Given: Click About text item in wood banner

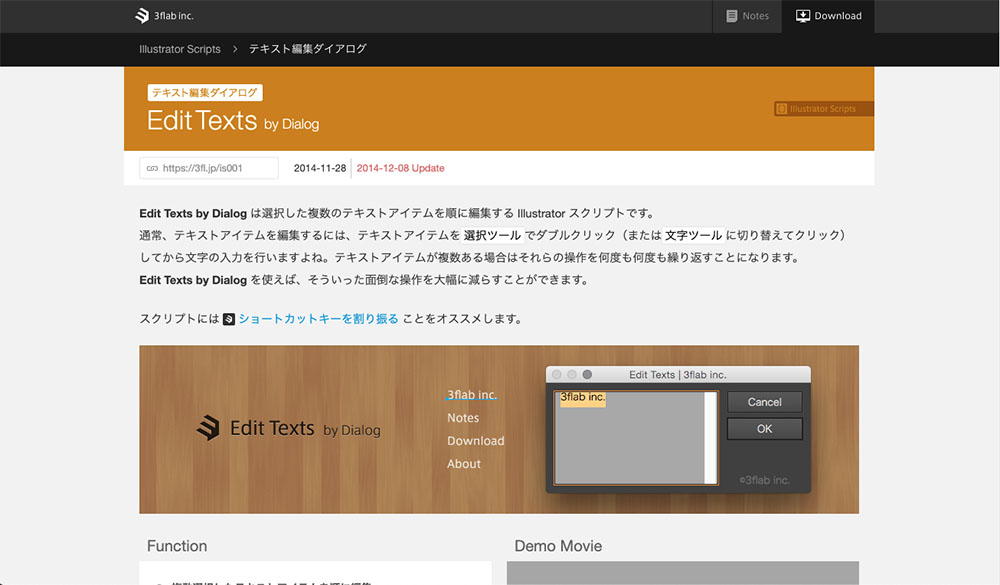Looking at the screenshot, I should (464, 464).
